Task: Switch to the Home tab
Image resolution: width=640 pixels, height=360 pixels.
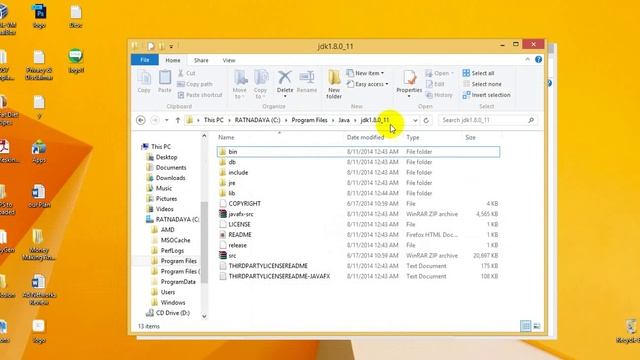Action: tap(173, 60)
